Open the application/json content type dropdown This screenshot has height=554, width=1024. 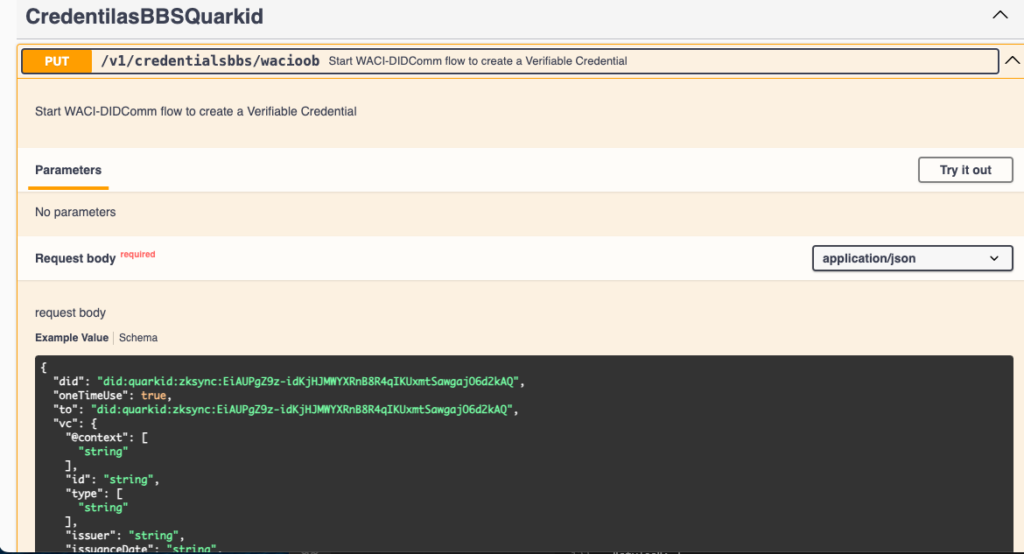tap(911, 258)
